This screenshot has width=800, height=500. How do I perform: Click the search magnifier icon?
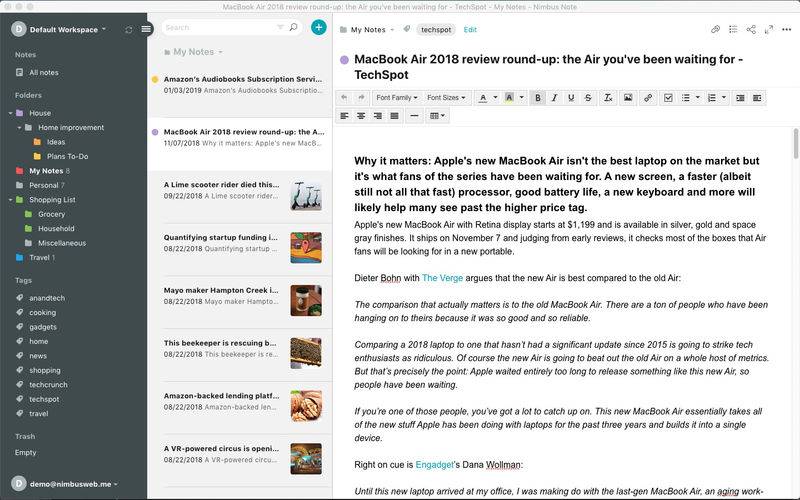point(294,27)
